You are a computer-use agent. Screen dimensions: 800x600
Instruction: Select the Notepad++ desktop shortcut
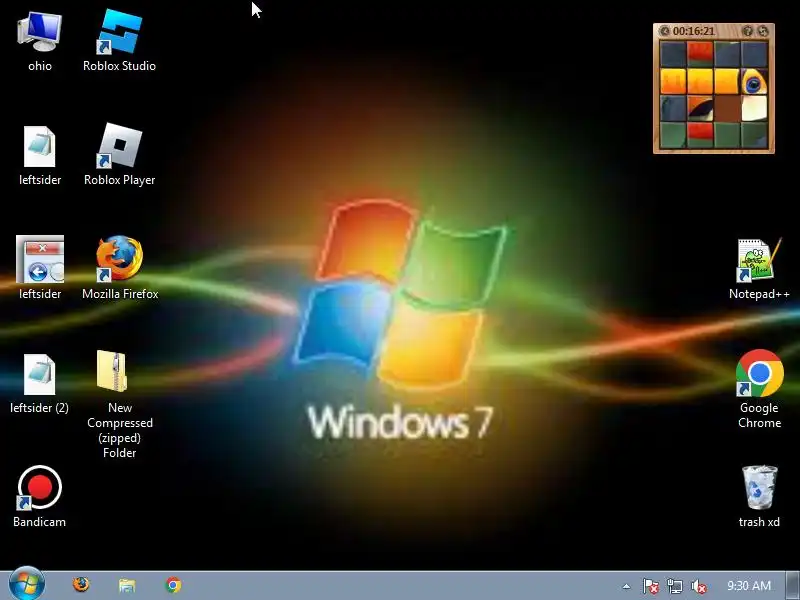click(759, 269)
